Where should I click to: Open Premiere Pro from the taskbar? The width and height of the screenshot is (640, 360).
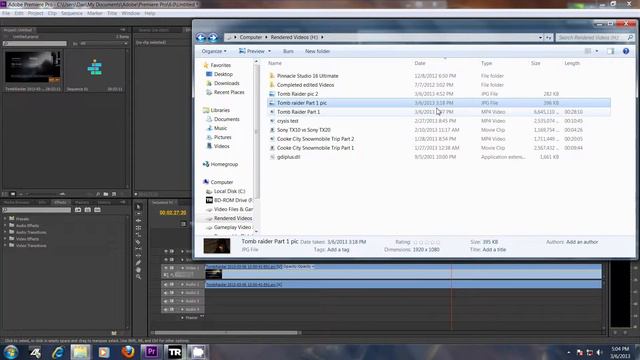click(x=151, y=351)
